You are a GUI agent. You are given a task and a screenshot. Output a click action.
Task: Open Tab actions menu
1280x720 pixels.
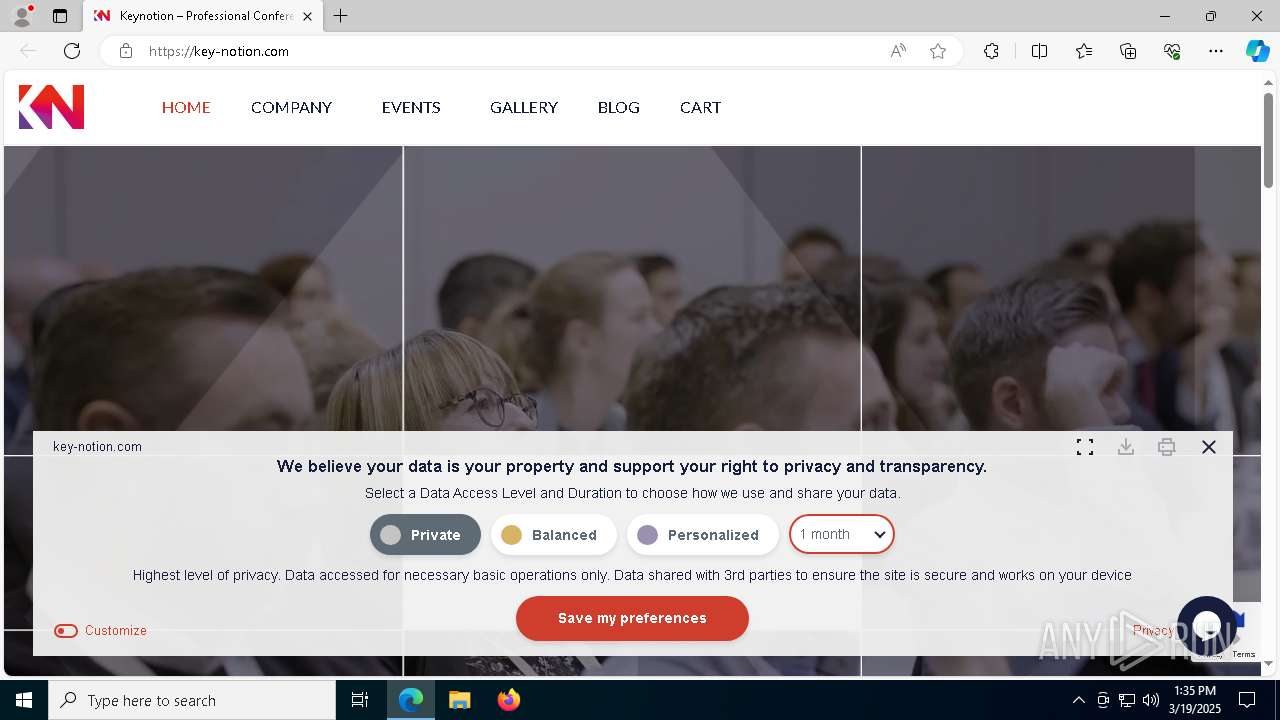click(60, 16)
